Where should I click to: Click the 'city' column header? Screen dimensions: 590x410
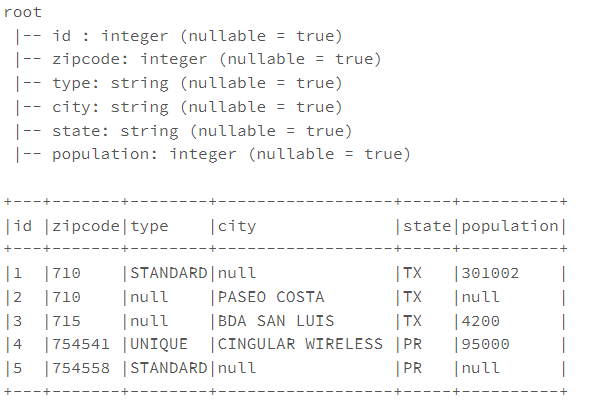237,226
